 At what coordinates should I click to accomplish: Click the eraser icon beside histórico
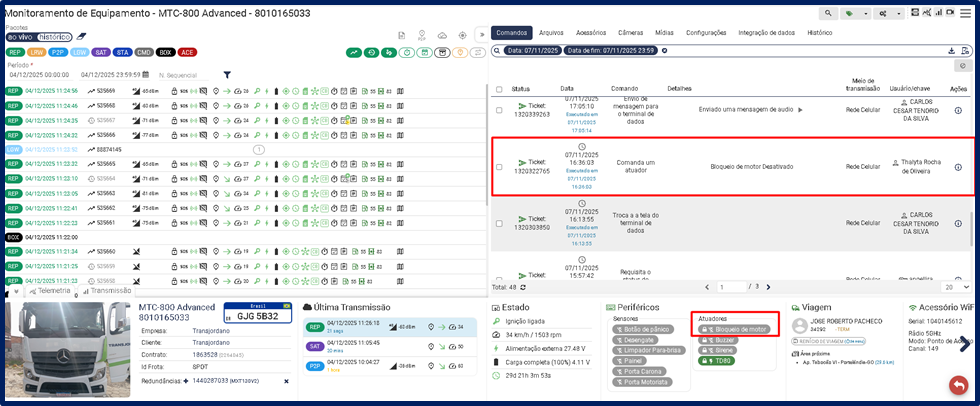(83, 37)
